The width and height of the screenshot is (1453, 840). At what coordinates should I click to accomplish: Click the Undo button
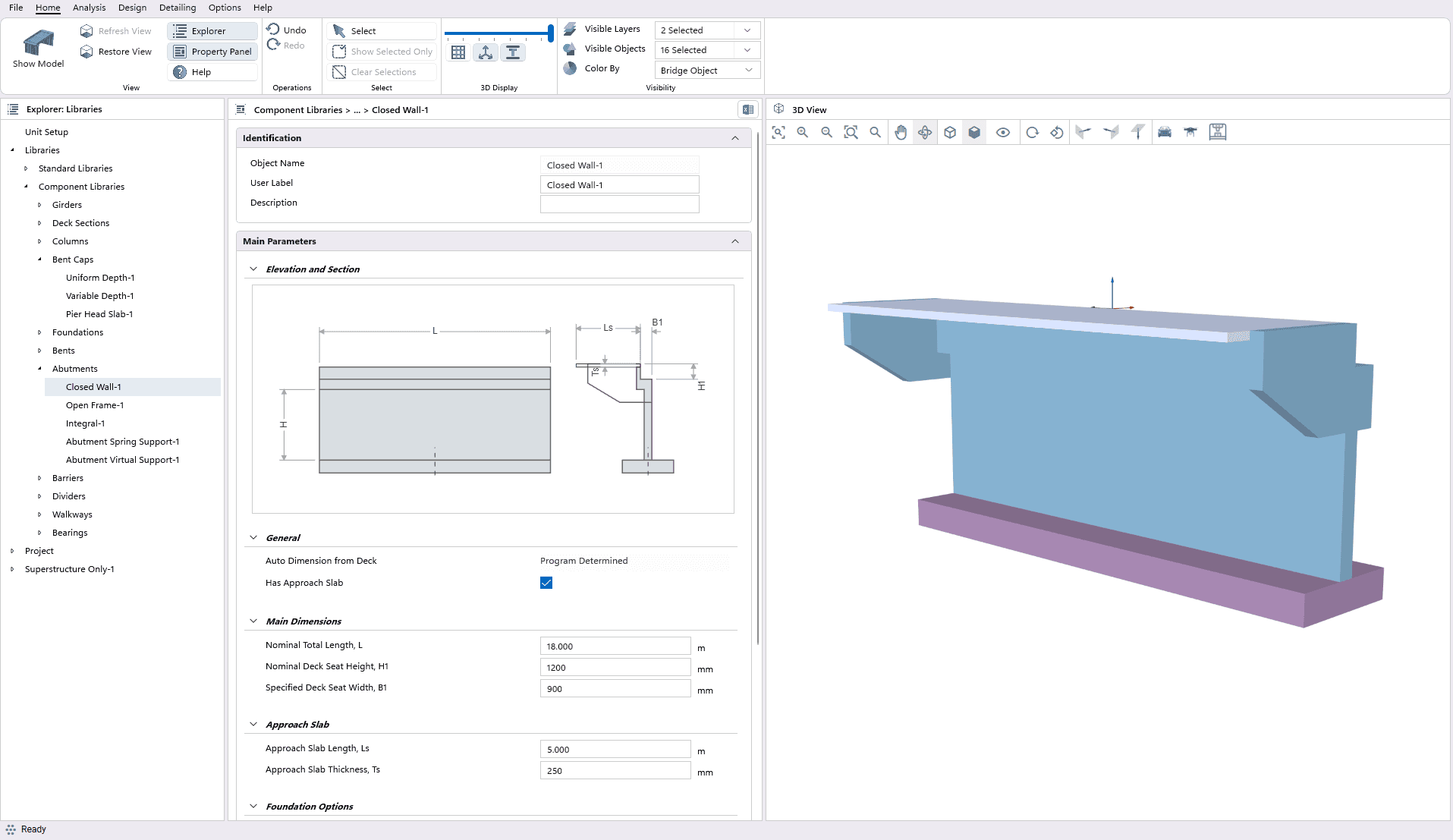[x=287, y=30]
